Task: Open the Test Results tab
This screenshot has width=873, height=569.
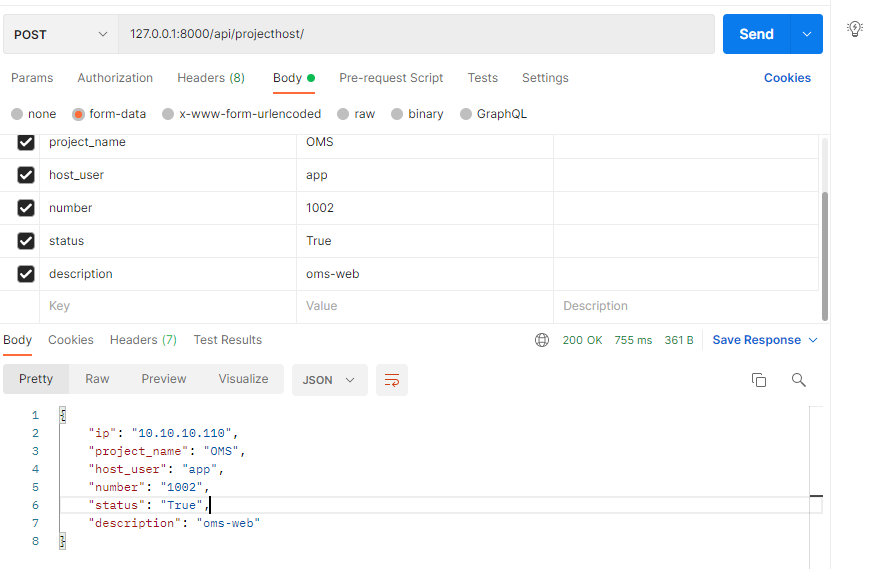Action: click(228, 340)
